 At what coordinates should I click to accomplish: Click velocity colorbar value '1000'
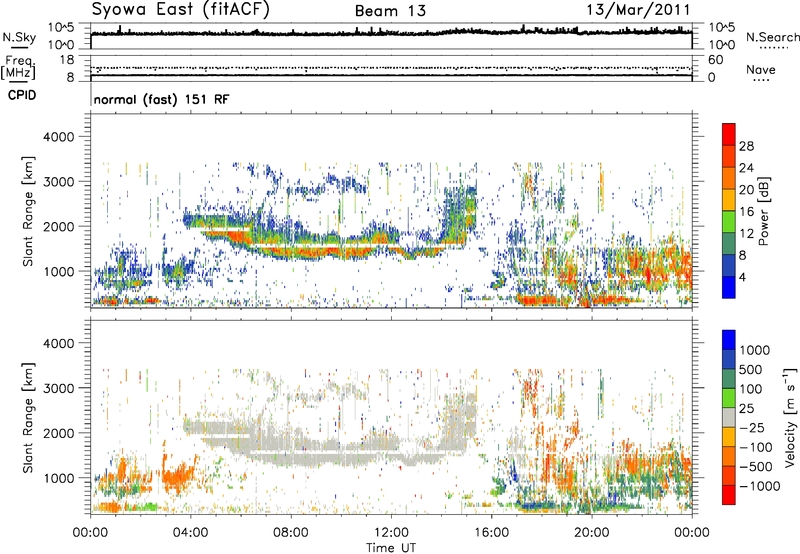pos(754,350)
